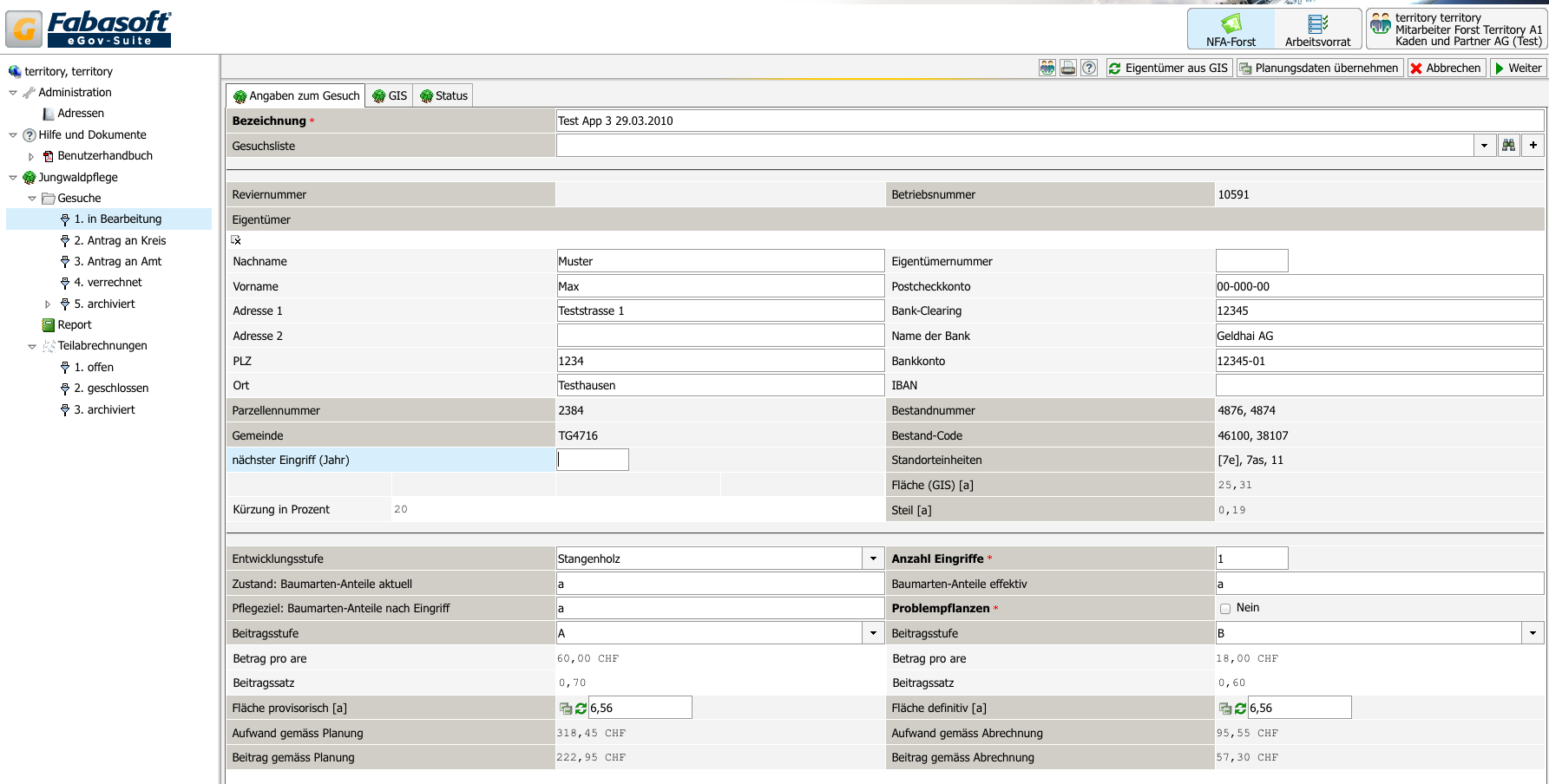Viewport: 1549px width, 784px height.
Task: Click the user profile icon top right
Action: click(x=1381, y=24)
